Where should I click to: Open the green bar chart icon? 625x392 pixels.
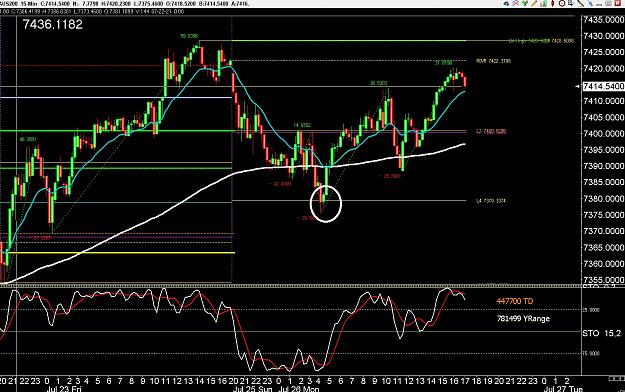tap(543, 4)
